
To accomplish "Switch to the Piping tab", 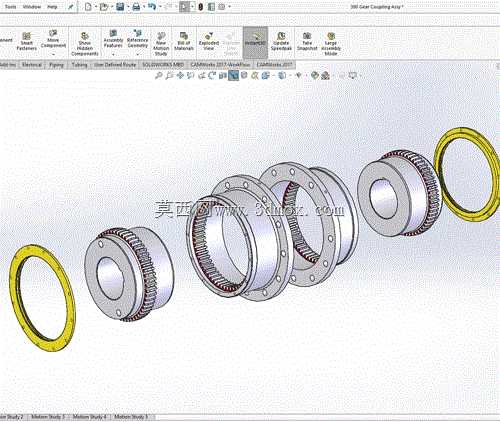I will pos(56,65).
